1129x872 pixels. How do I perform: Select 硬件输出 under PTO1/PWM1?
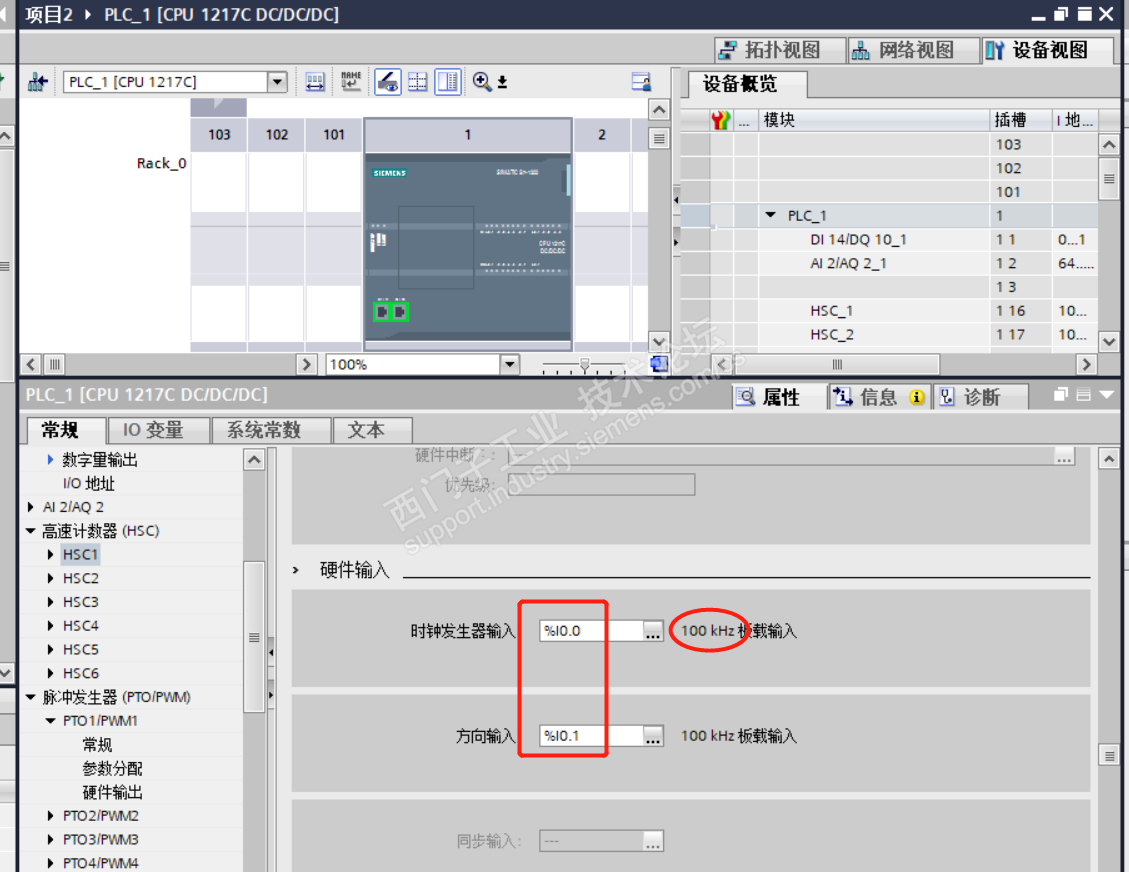(112, 792)
